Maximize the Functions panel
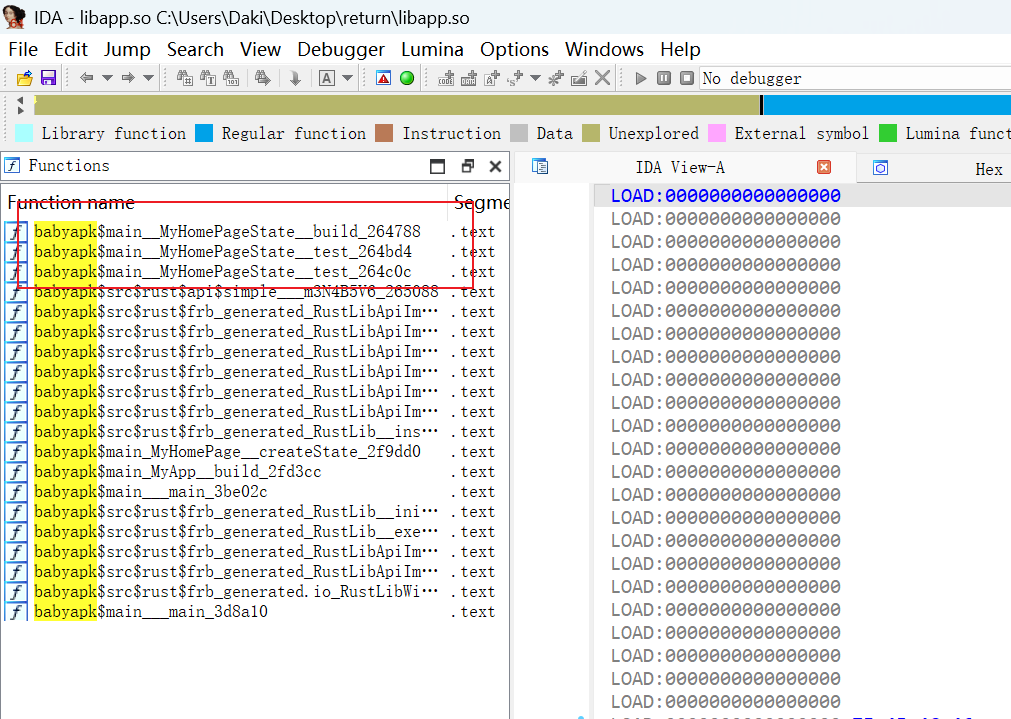 pyautogui.click(x=437, y=166)
